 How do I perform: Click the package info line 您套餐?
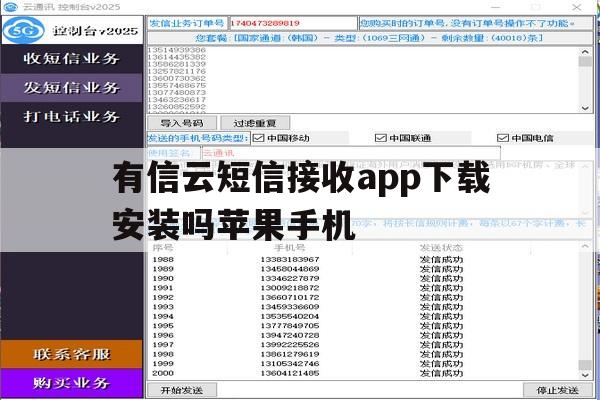pos(369,38)
